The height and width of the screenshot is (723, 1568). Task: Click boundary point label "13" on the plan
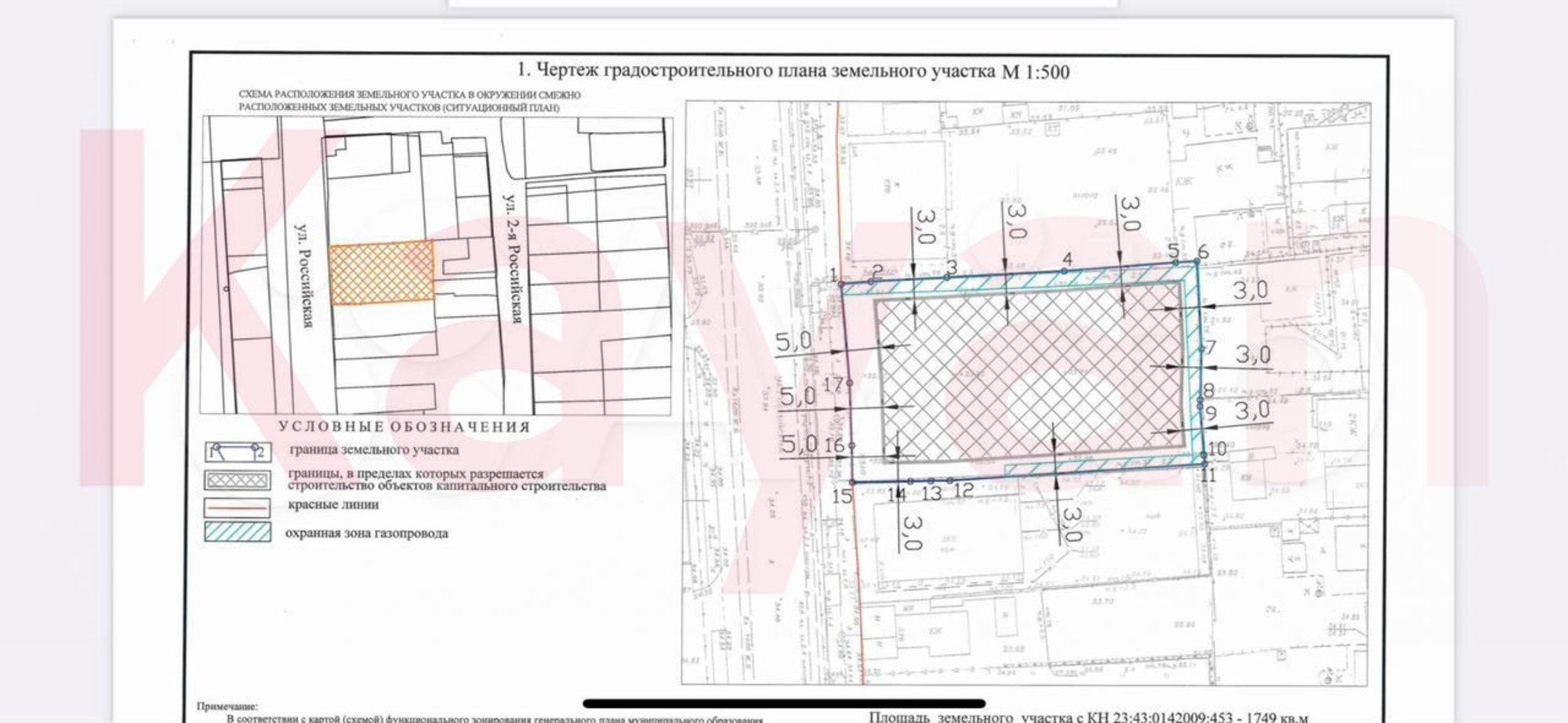click(931, 493)
